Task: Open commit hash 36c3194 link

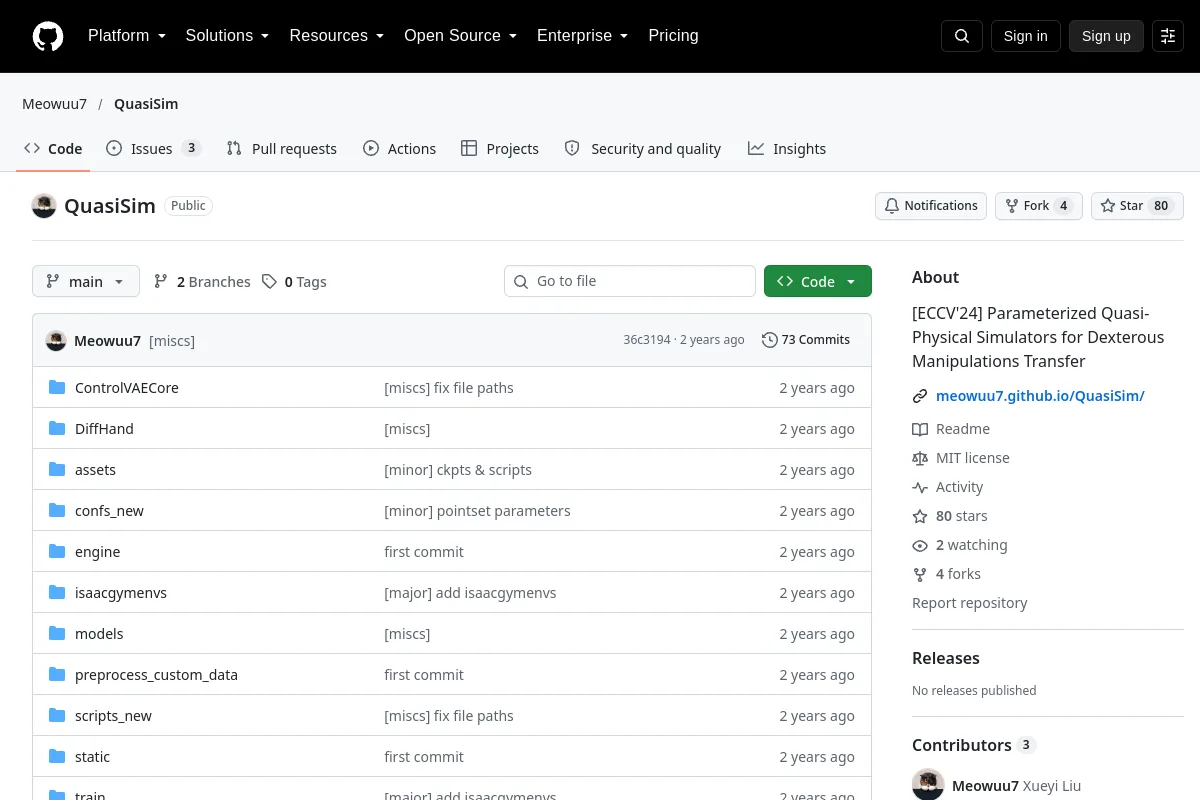Action: (647, 340)
